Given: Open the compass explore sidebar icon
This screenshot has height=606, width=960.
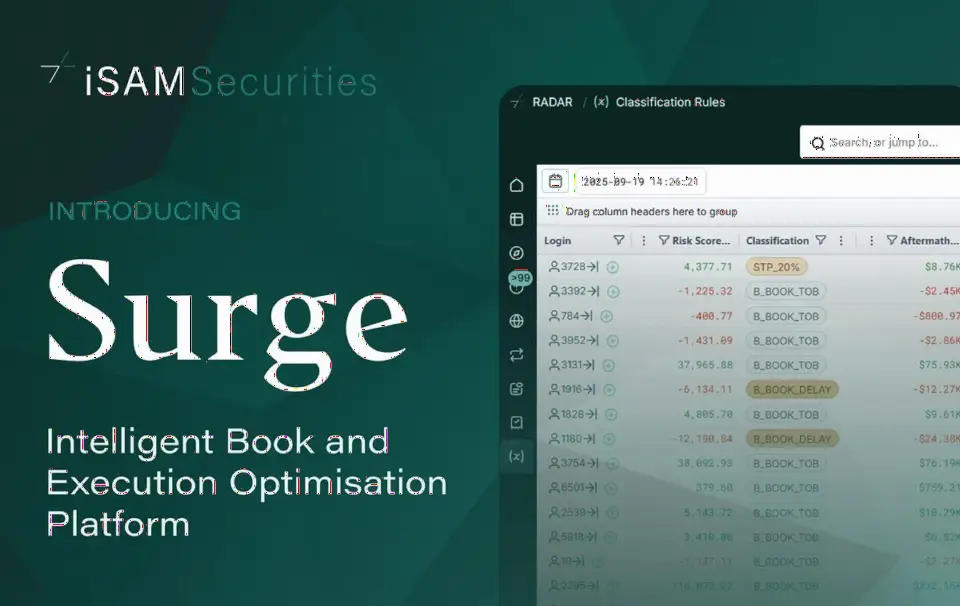Looking at the screenshot, I should pyautogui.click(x=516, y=253).
